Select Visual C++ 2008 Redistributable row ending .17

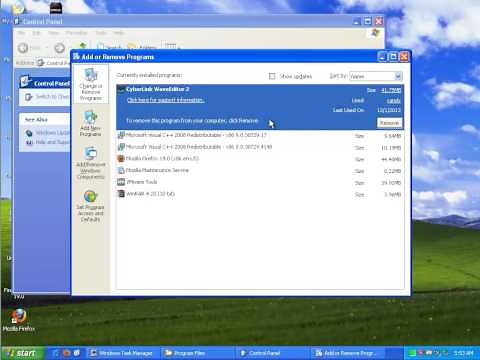pos(260,135)
